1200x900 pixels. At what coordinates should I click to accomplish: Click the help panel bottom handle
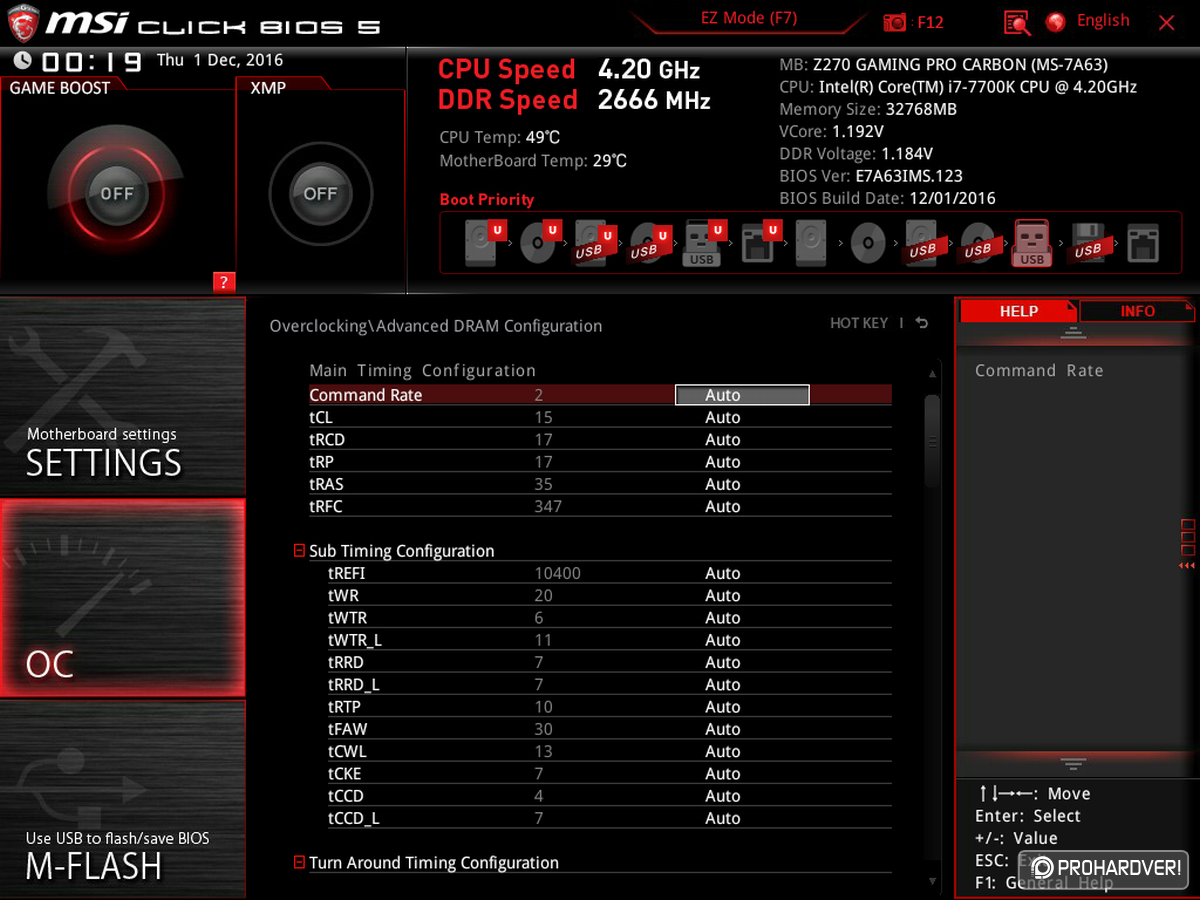coord(1073,764)
